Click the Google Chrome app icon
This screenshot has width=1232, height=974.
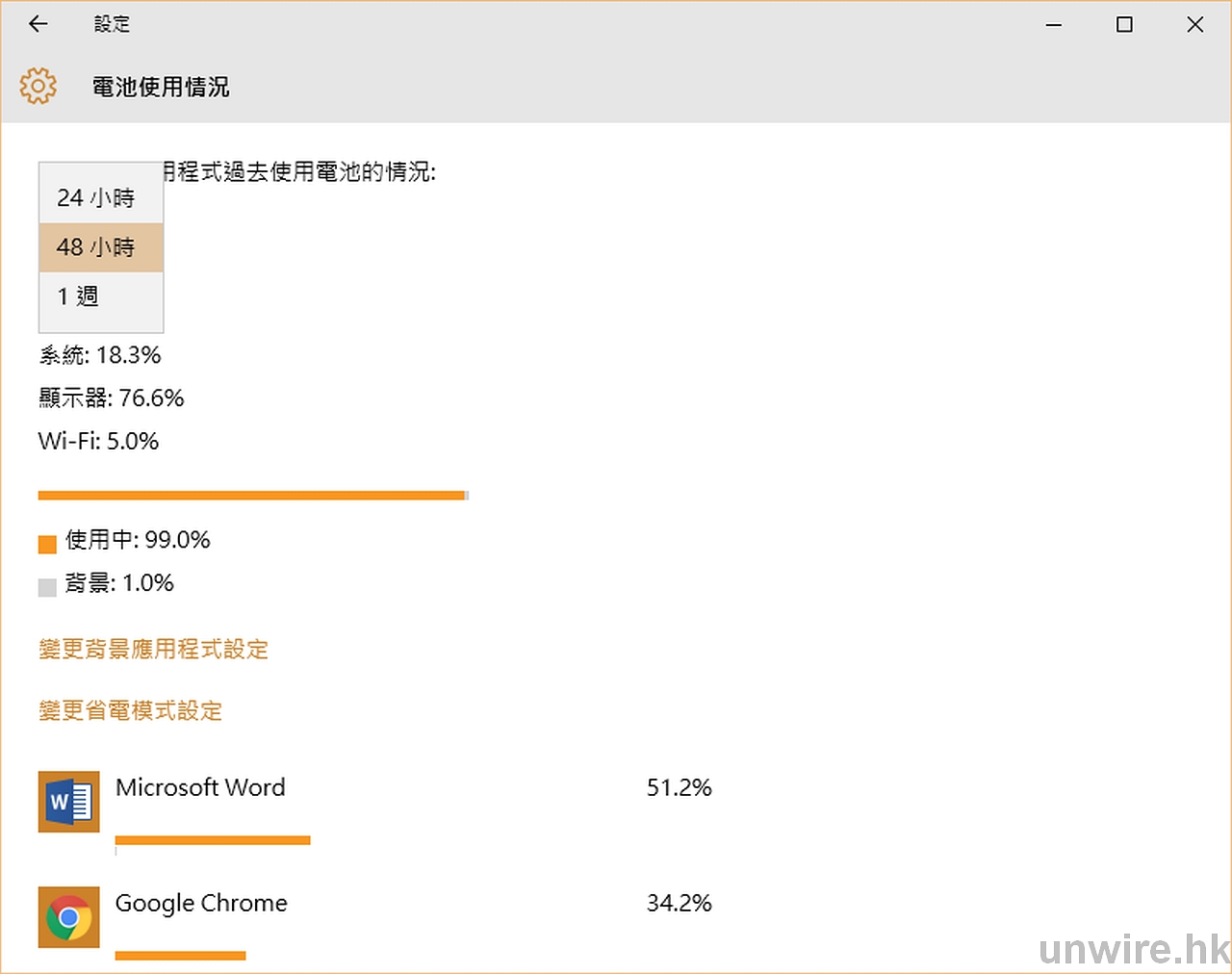point(68,916)
